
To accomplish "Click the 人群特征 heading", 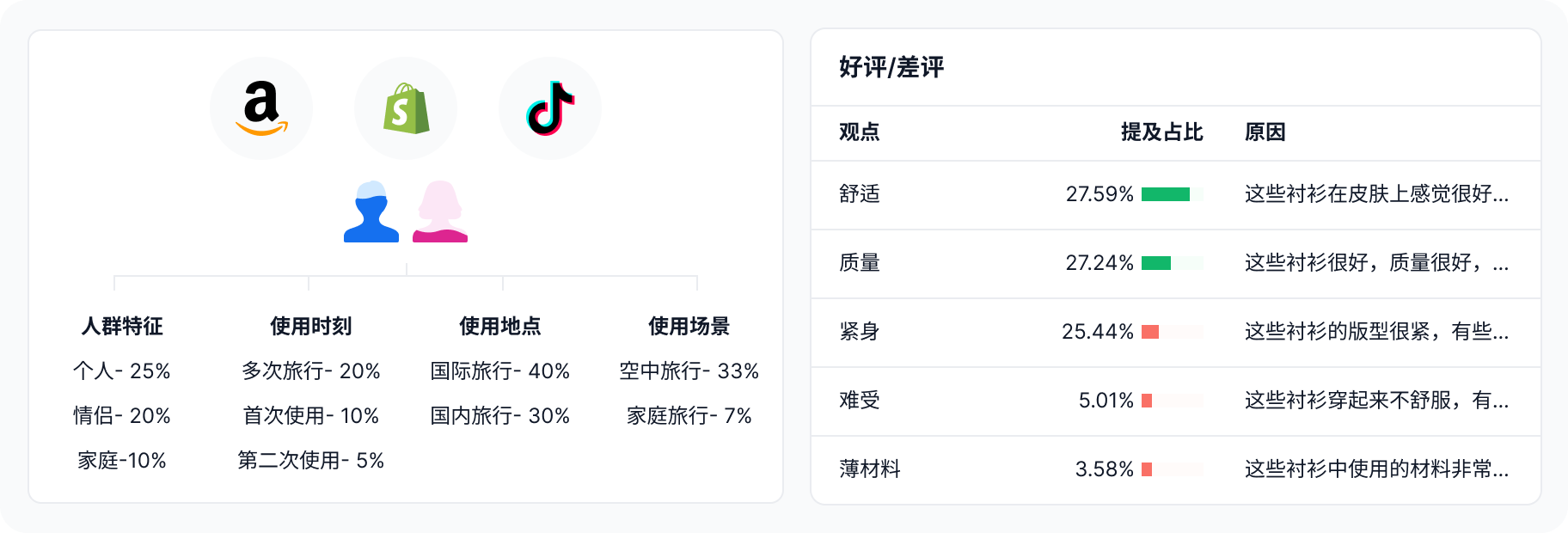I will point(122,326).
